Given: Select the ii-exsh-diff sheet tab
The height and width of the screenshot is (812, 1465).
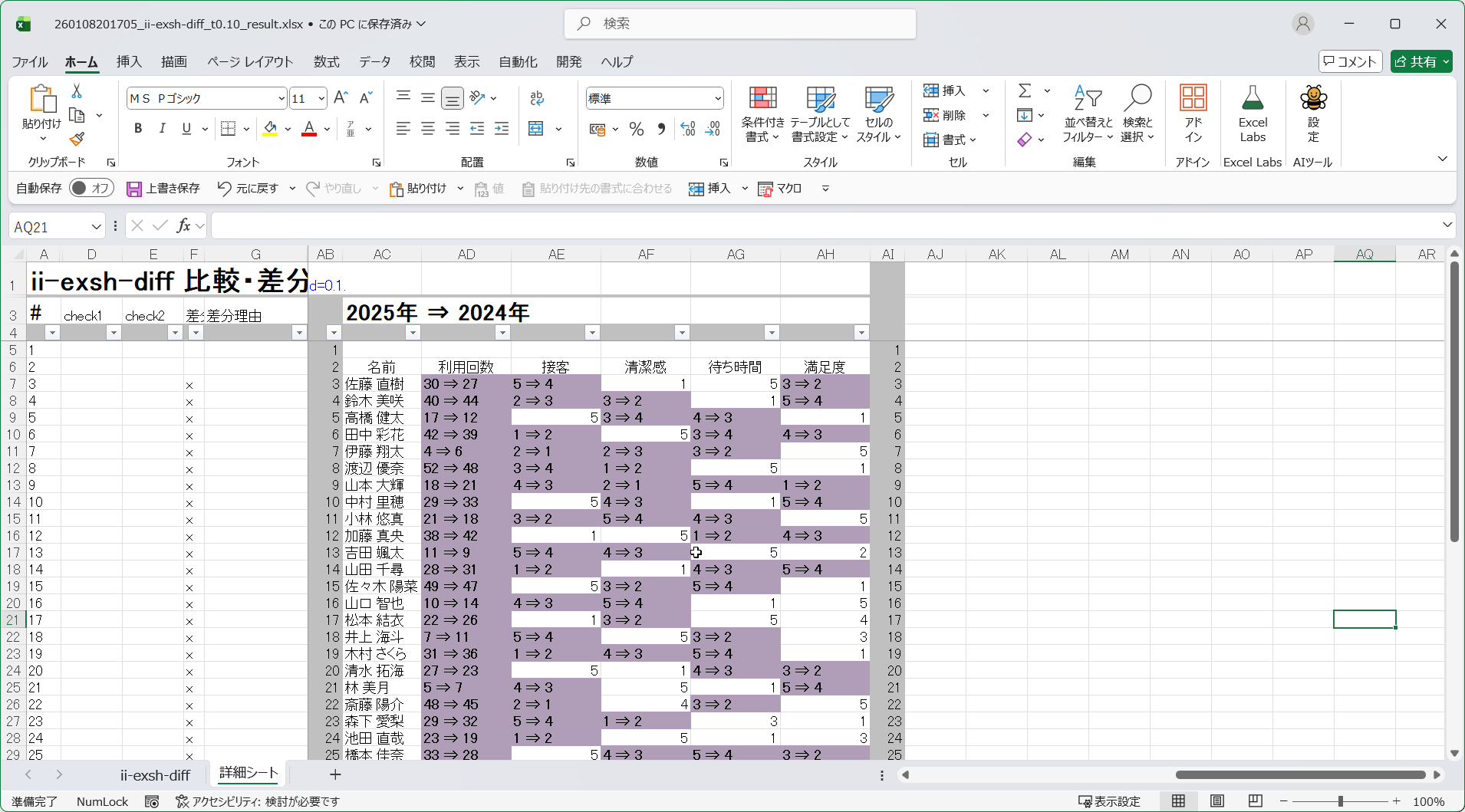Looking at the screenshot, I should 155,775.
